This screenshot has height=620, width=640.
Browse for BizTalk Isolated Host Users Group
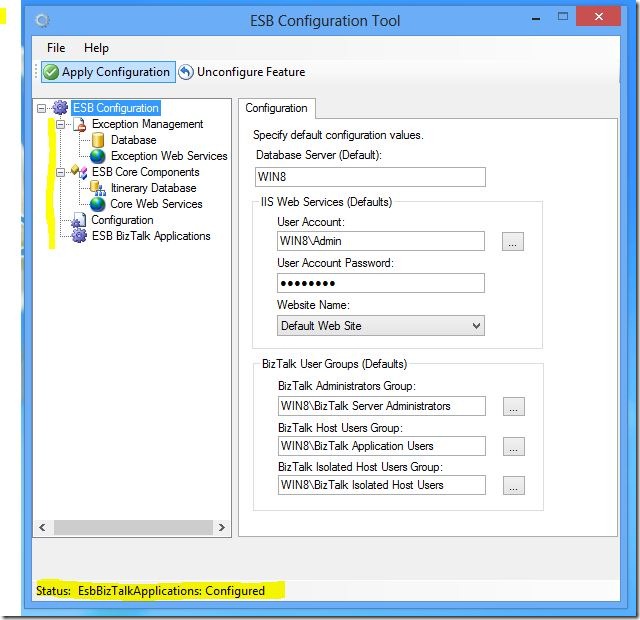pos(513,485)
